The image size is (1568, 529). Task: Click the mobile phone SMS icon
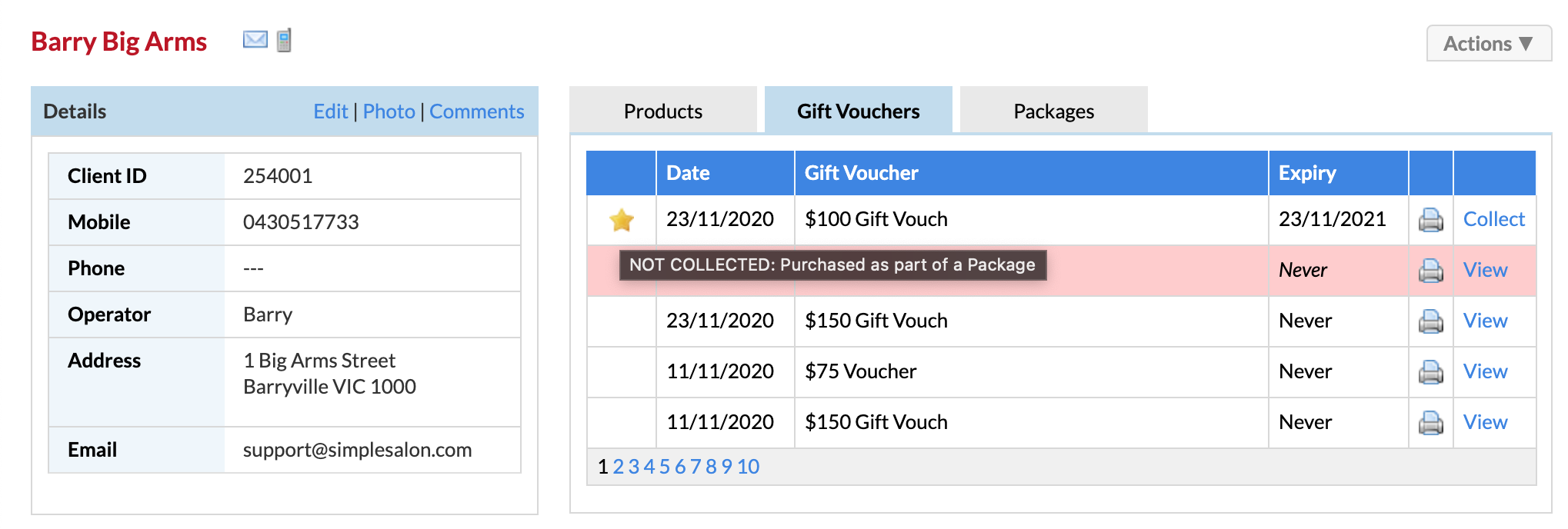pyautogui.click(x=284, y=40)
